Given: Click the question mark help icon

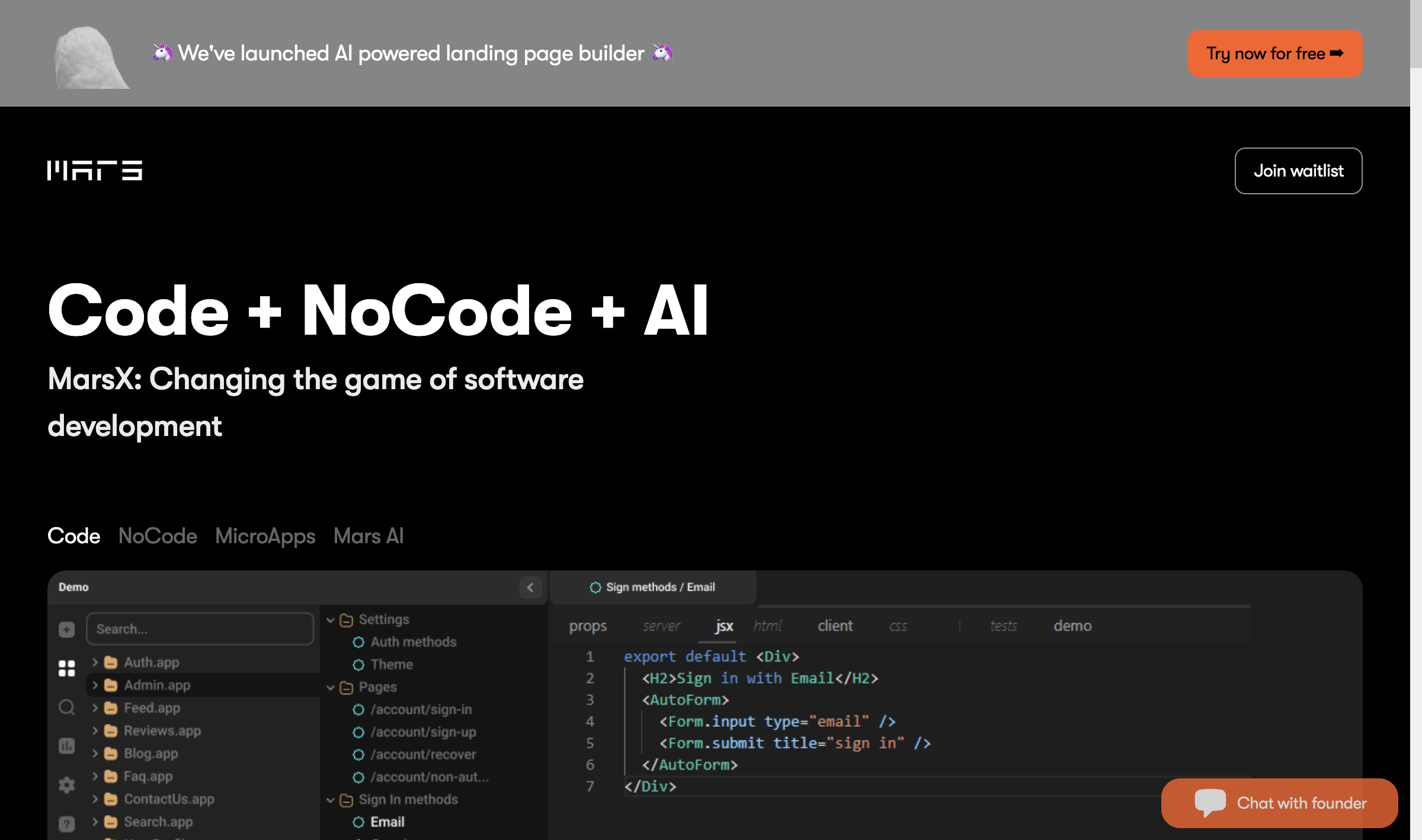Looking at the screenshot, I should (67, 823).
